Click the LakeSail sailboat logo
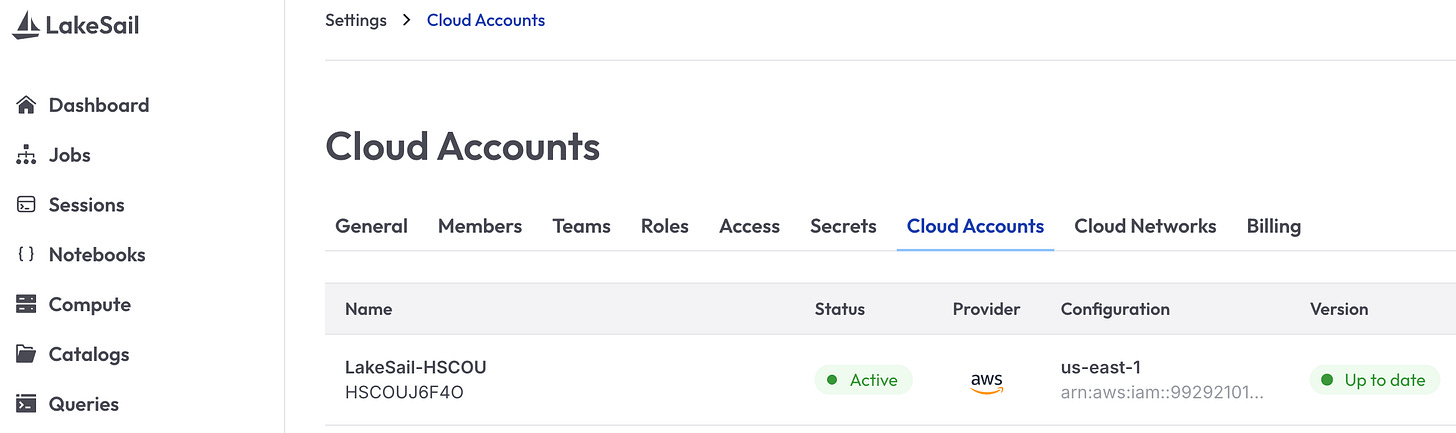1456x433 pixels. (26, 25)
